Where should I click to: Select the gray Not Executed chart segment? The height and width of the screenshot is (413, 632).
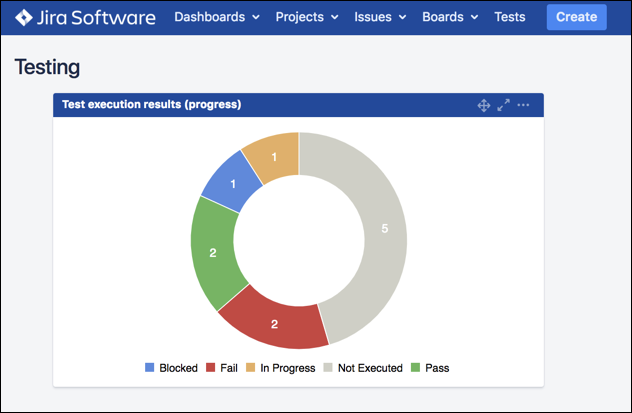(x=385, y=228)
